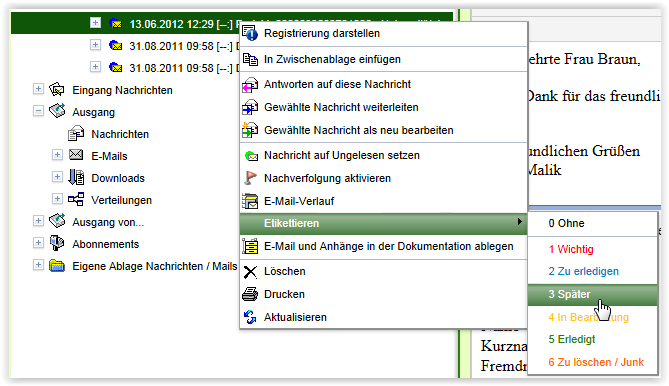Click the Ausgang outbox icon
Image resolution: width=669 pixels, height=386 pixels.
pyautogui.click(x=57, y=112)
